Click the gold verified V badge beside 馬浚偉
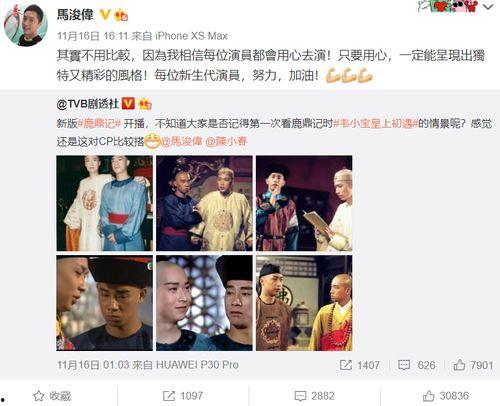Viewport: 500px width, 406px height. point(105,14)
